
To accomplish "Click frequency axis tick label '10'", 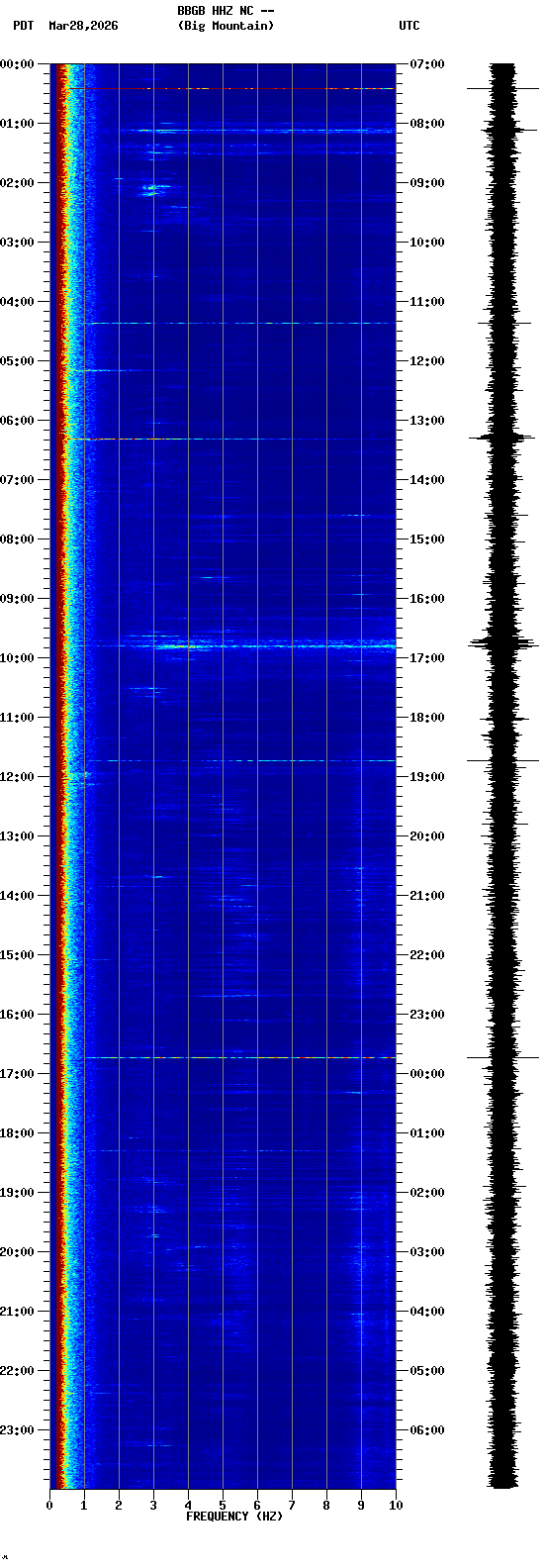I will [x=396, y=1506].
